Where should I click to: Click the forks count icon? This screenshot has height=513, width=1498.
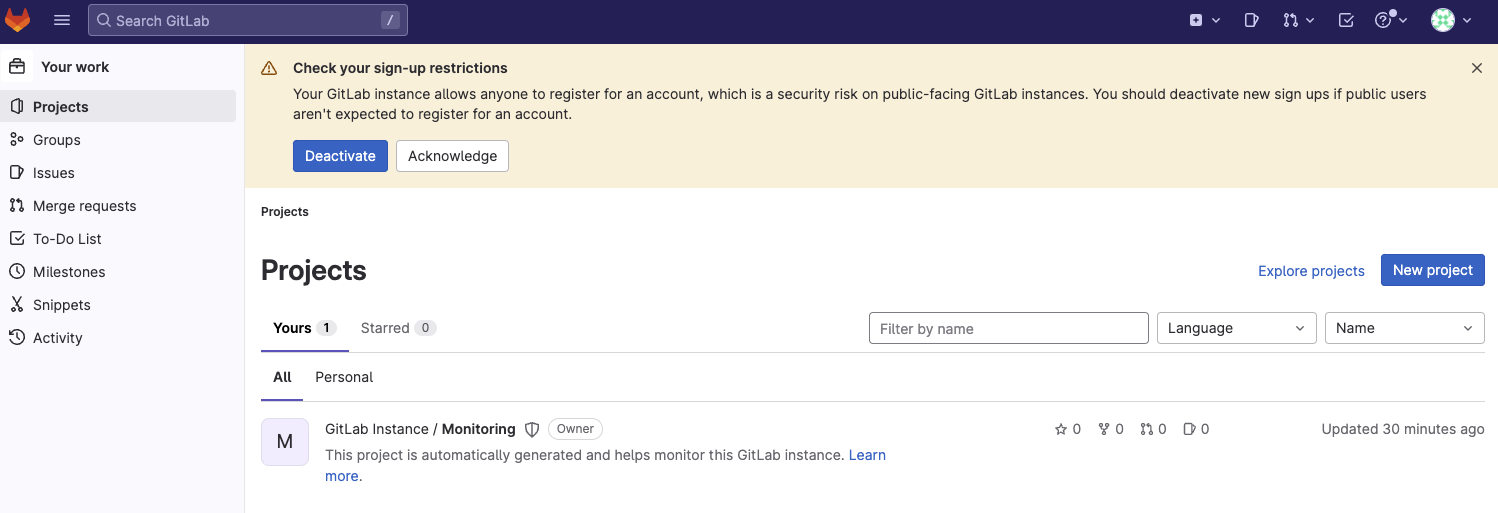pos(1104,429)
